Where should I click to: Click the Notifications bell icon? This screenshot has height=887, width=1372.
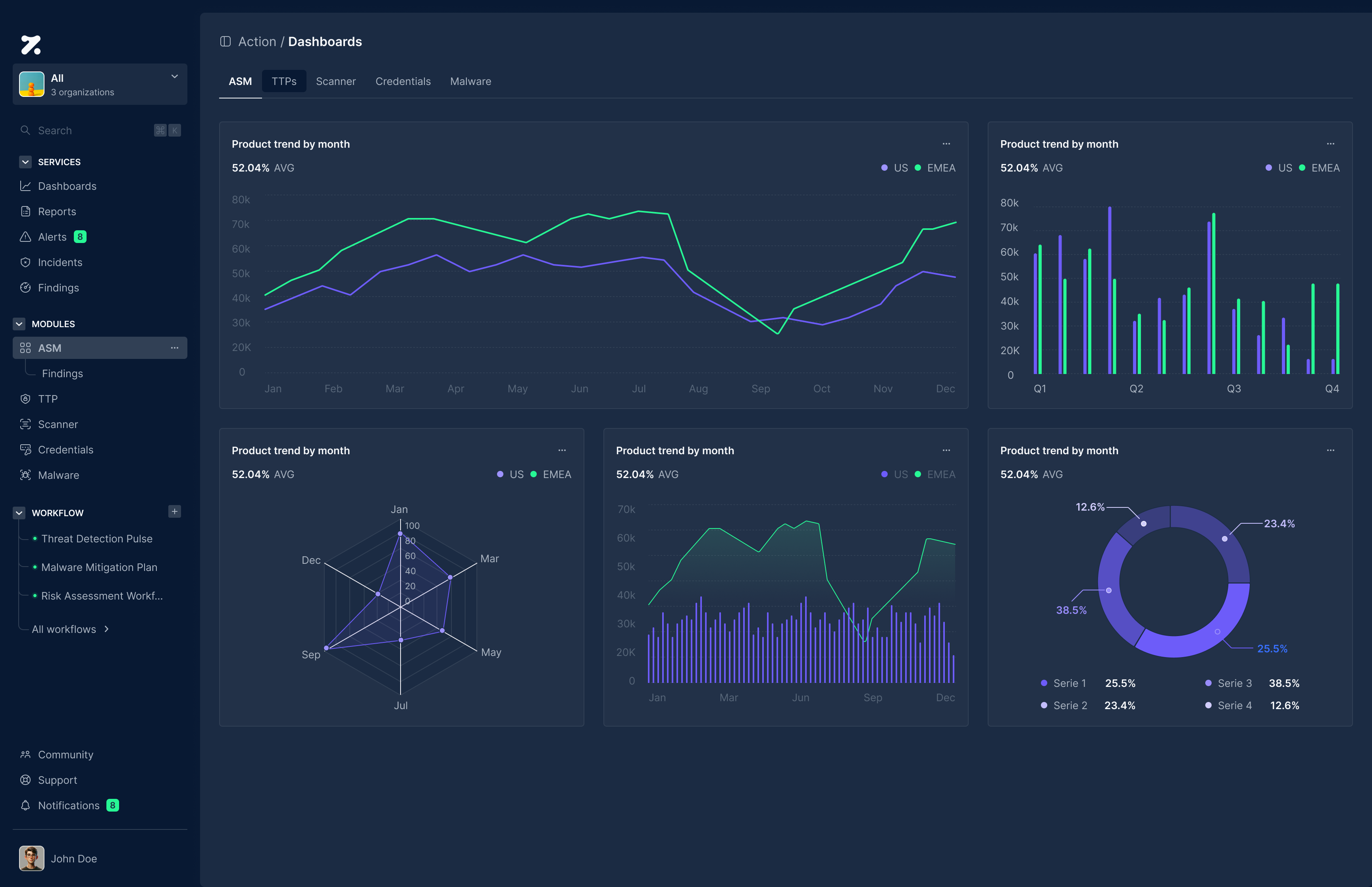tap(25, 805)
